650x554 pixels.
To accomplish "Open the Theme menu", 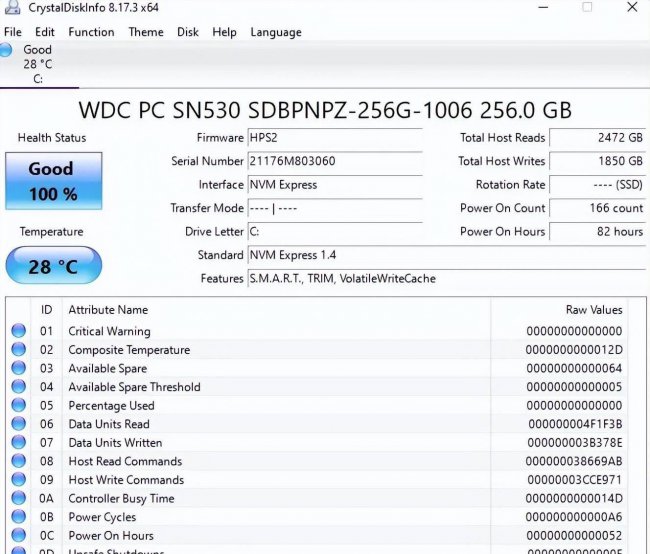I will pyautogui.click(x=146, y=32).
